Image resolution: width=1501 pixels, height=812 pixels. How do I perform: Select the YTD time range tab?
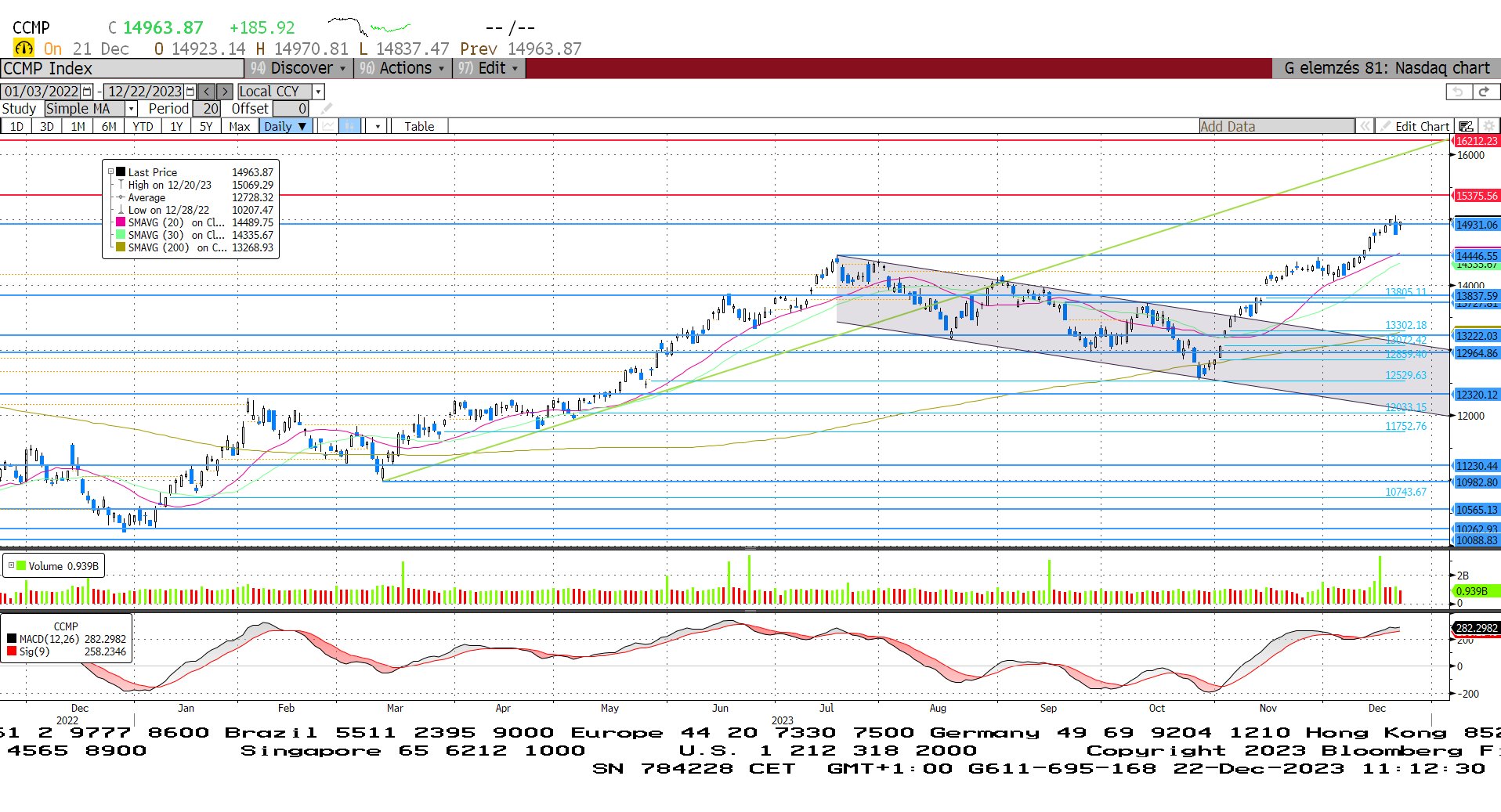click(143, 126)
